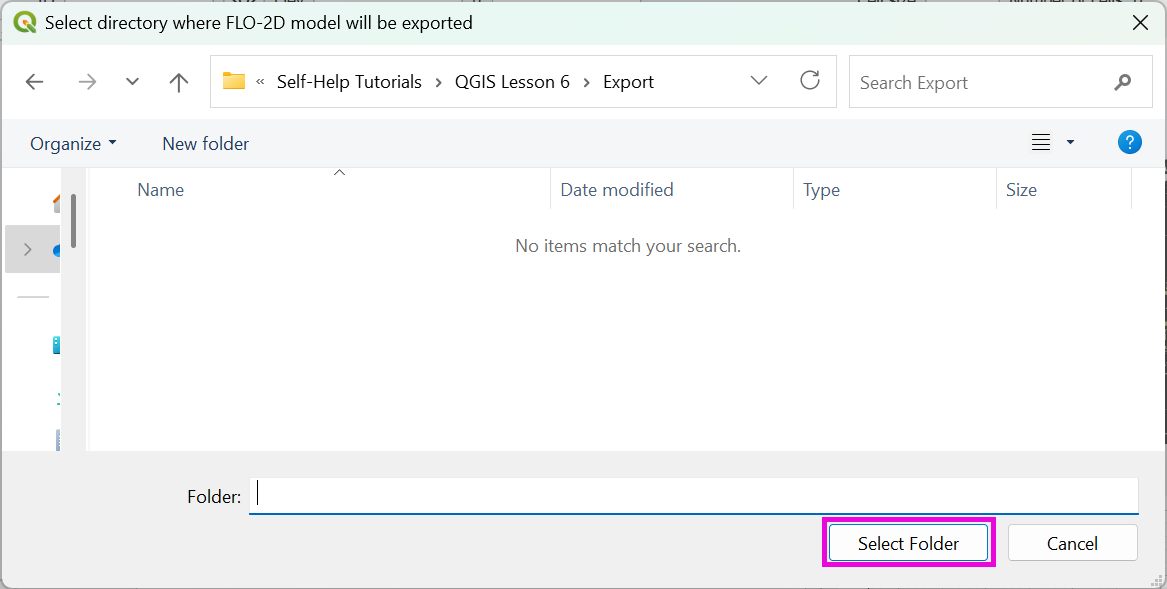1167x589 pixels.
Task: Expand the address bar previous locations dropdown
Action: tap(758, 81)
